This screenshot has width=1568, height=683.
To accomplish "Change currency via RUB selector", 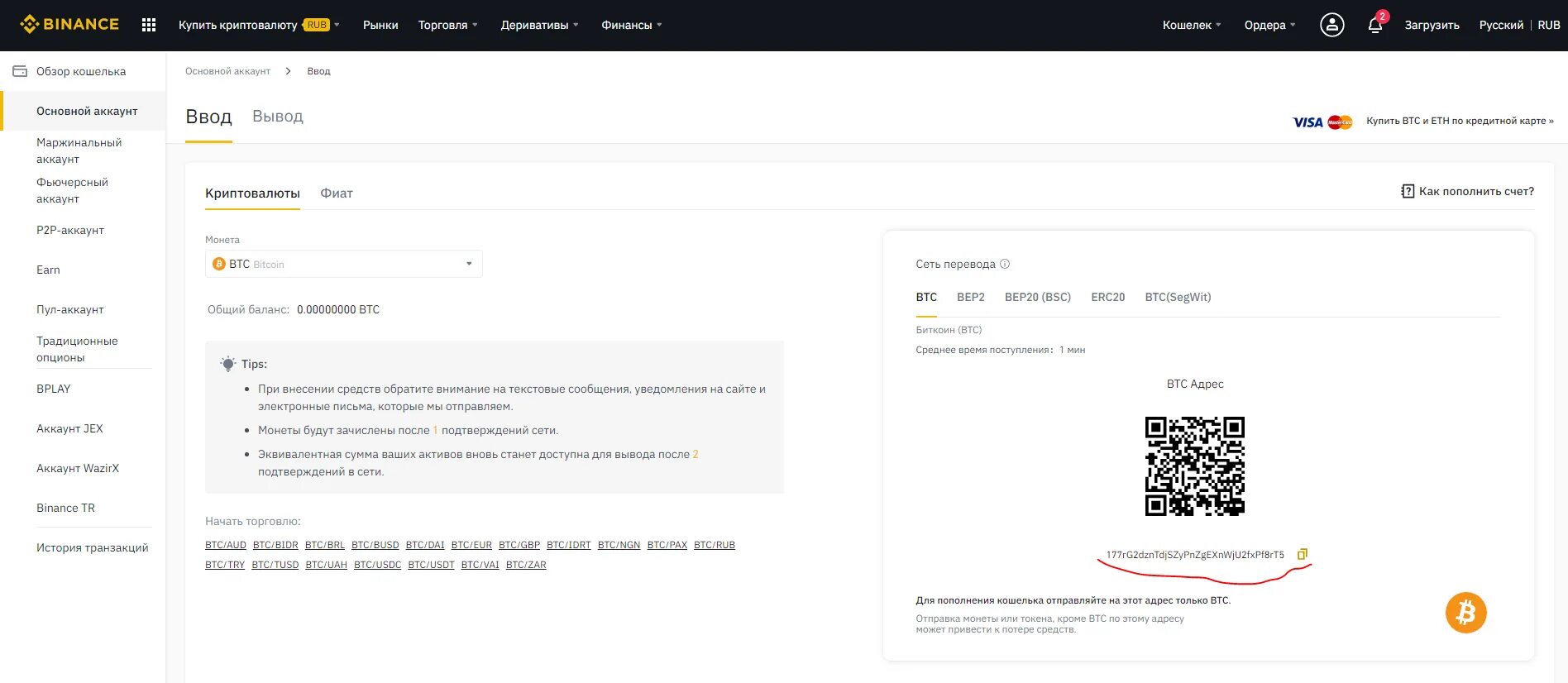I will (1549, 25).
